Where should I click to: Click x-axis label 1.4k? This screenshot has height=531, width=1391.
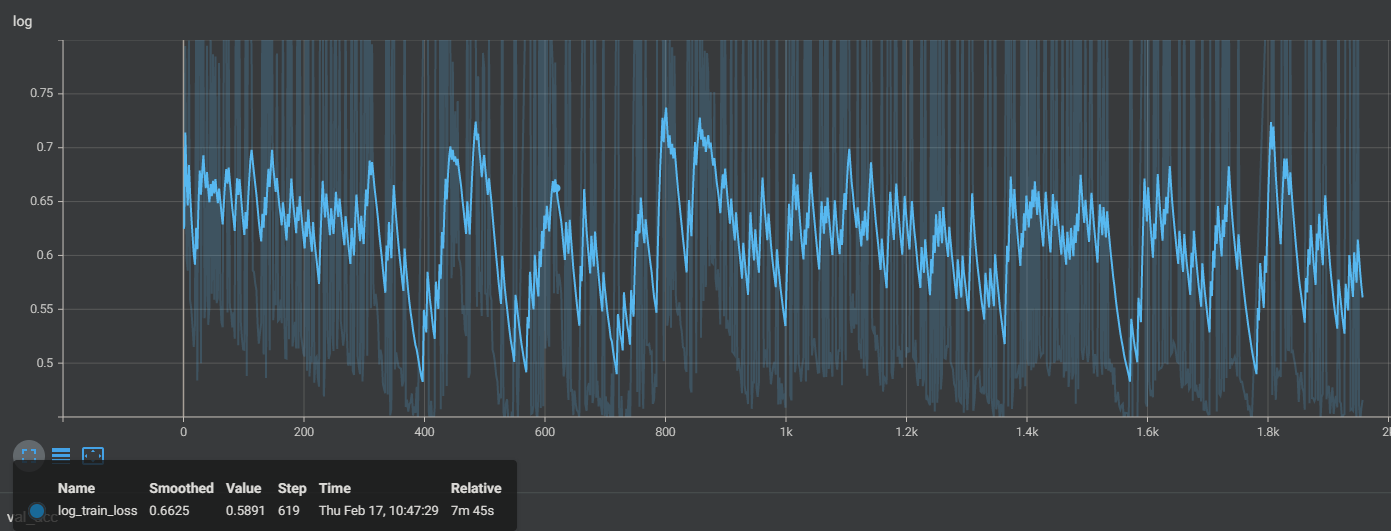[1027, 432]
